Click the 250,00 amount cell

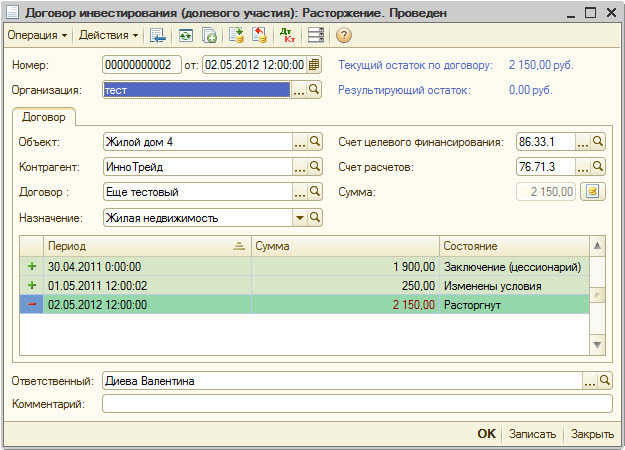[x=345, y=286]
